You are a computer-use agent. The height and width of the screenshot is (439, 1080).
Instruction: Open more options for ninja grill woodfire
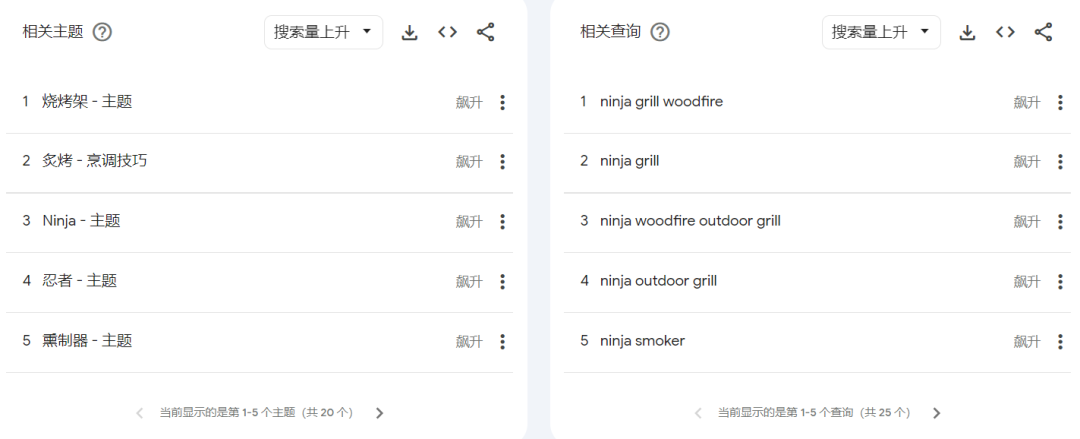click(1060, 103)
